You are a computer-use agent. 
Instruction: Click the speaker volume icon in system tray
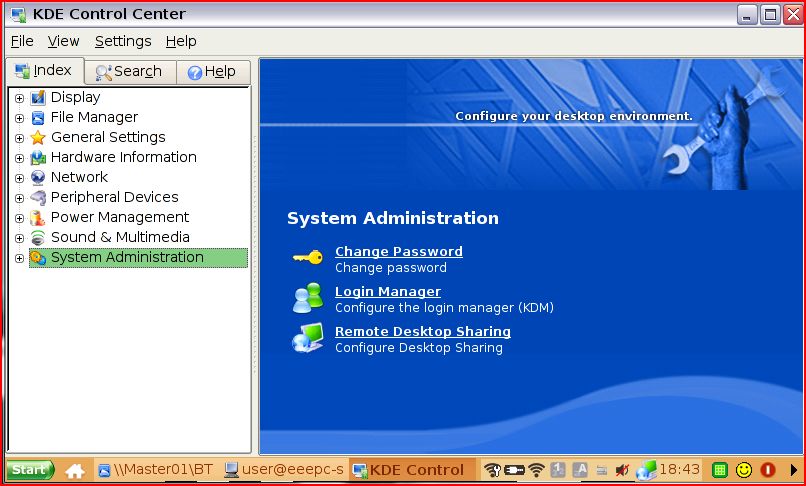click(622, 470)
